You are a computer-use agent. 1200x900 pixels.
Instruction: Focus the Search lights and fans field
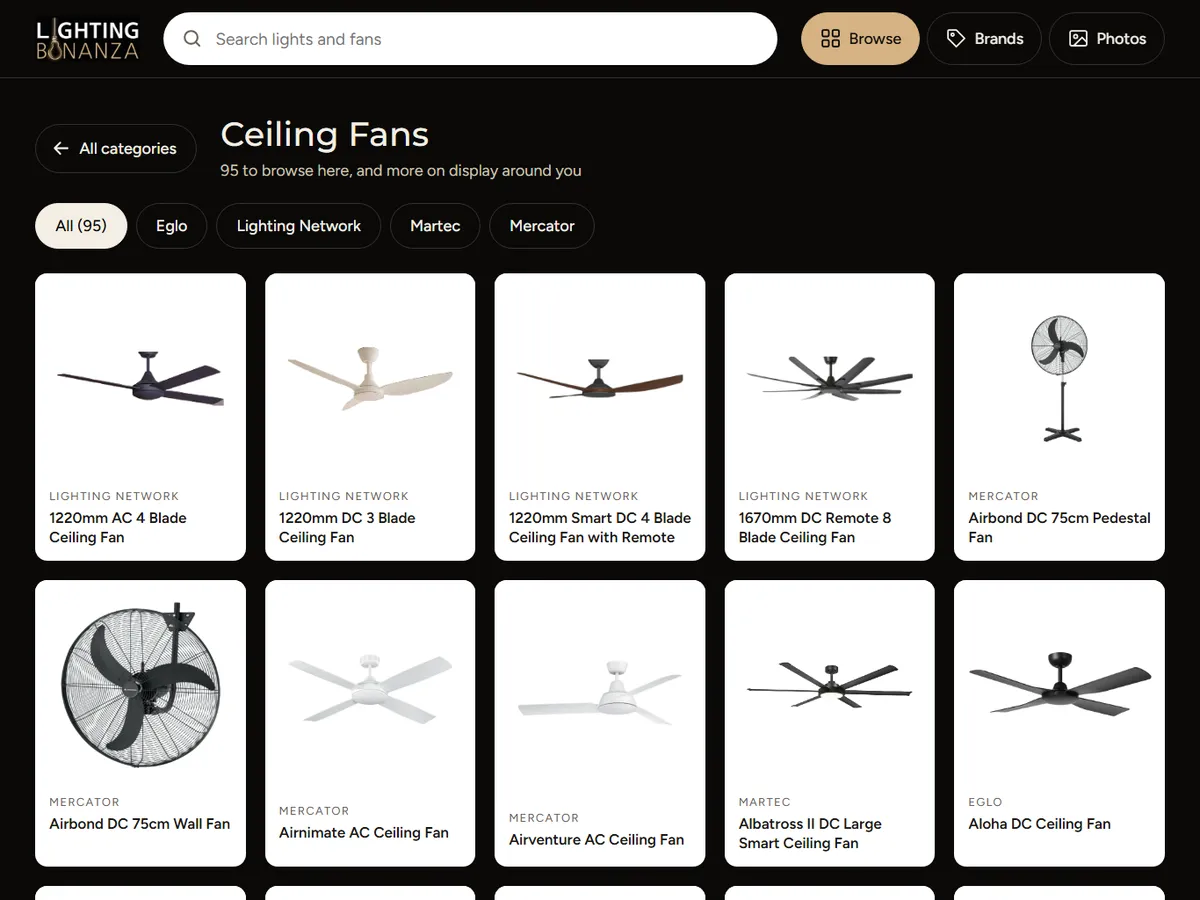pos(470,39)
